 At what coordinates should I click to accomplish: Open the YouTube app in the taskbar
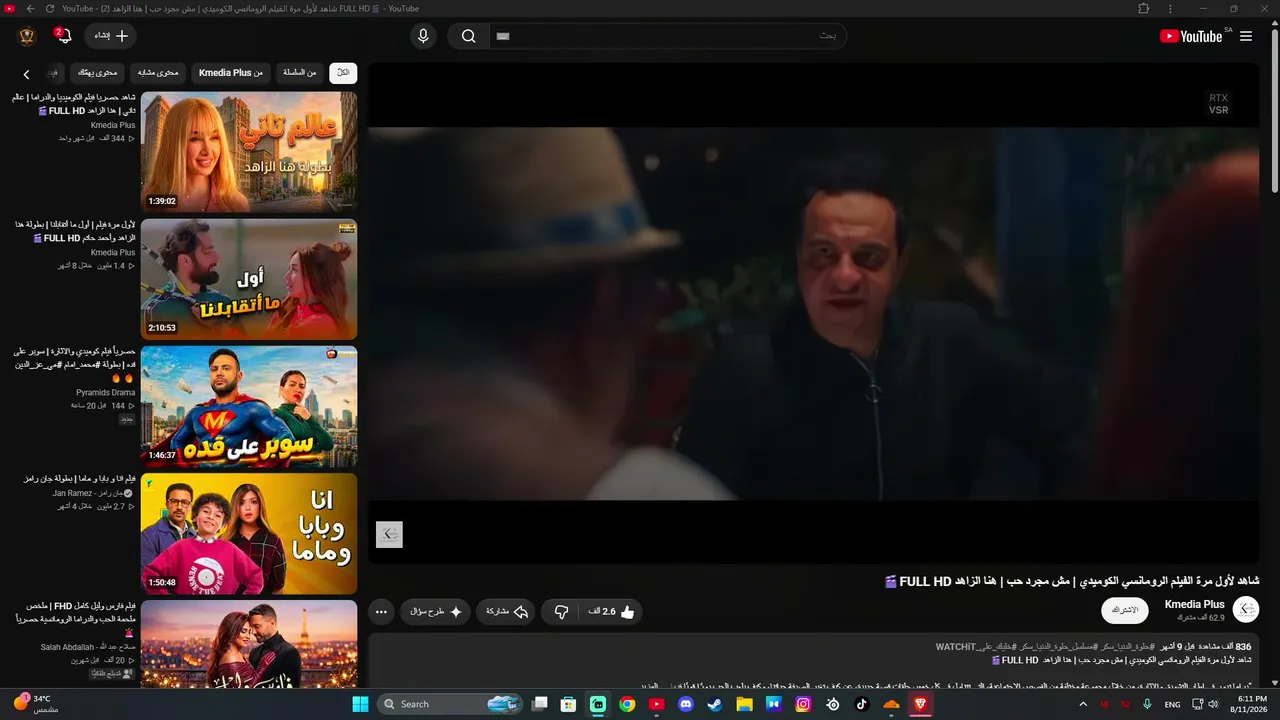[656, 704]
